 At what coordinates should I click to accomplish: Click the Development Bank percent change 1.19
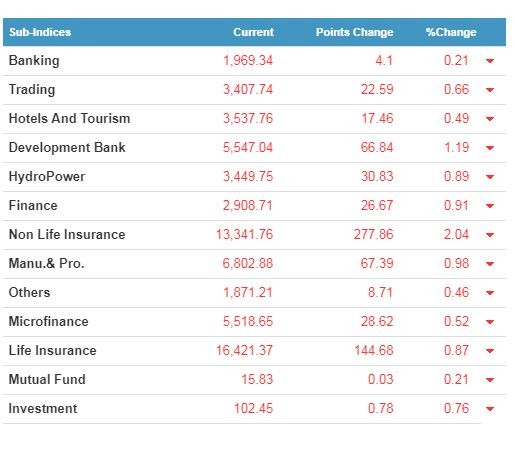457,147
